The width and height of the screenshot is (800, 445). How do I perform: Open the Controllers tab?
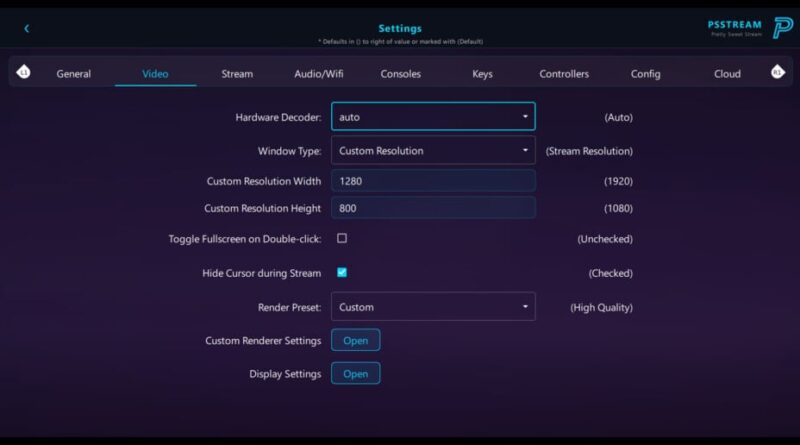pos(564,74)
